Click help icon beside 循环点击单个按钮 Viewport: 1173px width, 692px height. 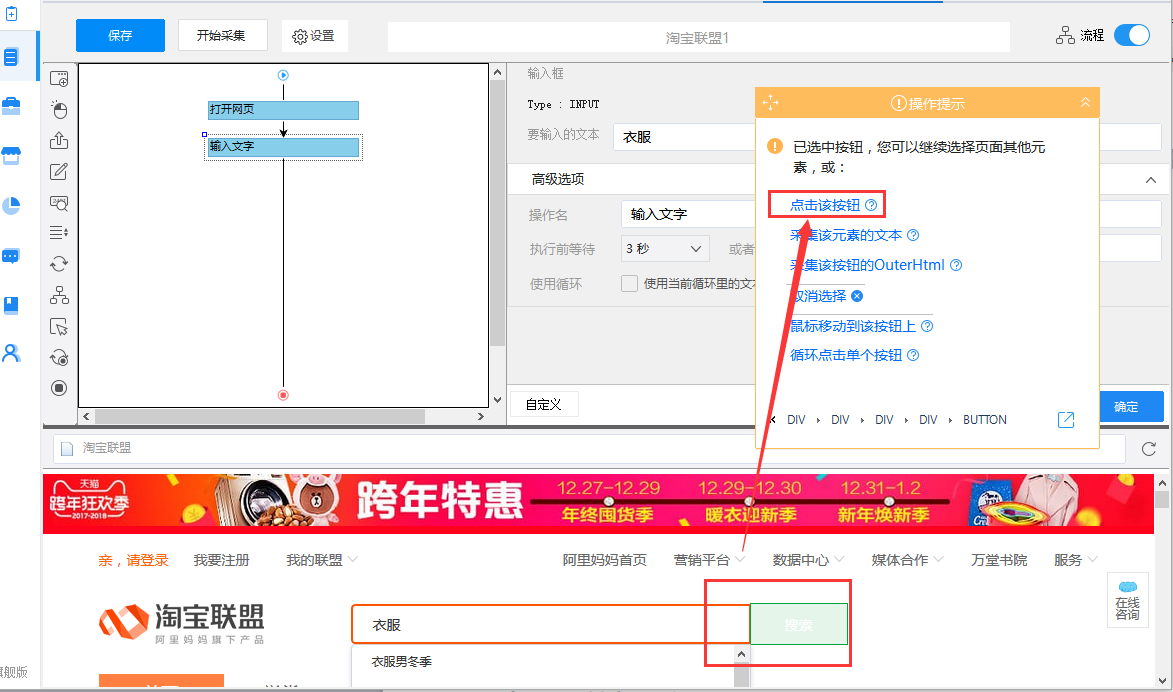coord(913,355)
